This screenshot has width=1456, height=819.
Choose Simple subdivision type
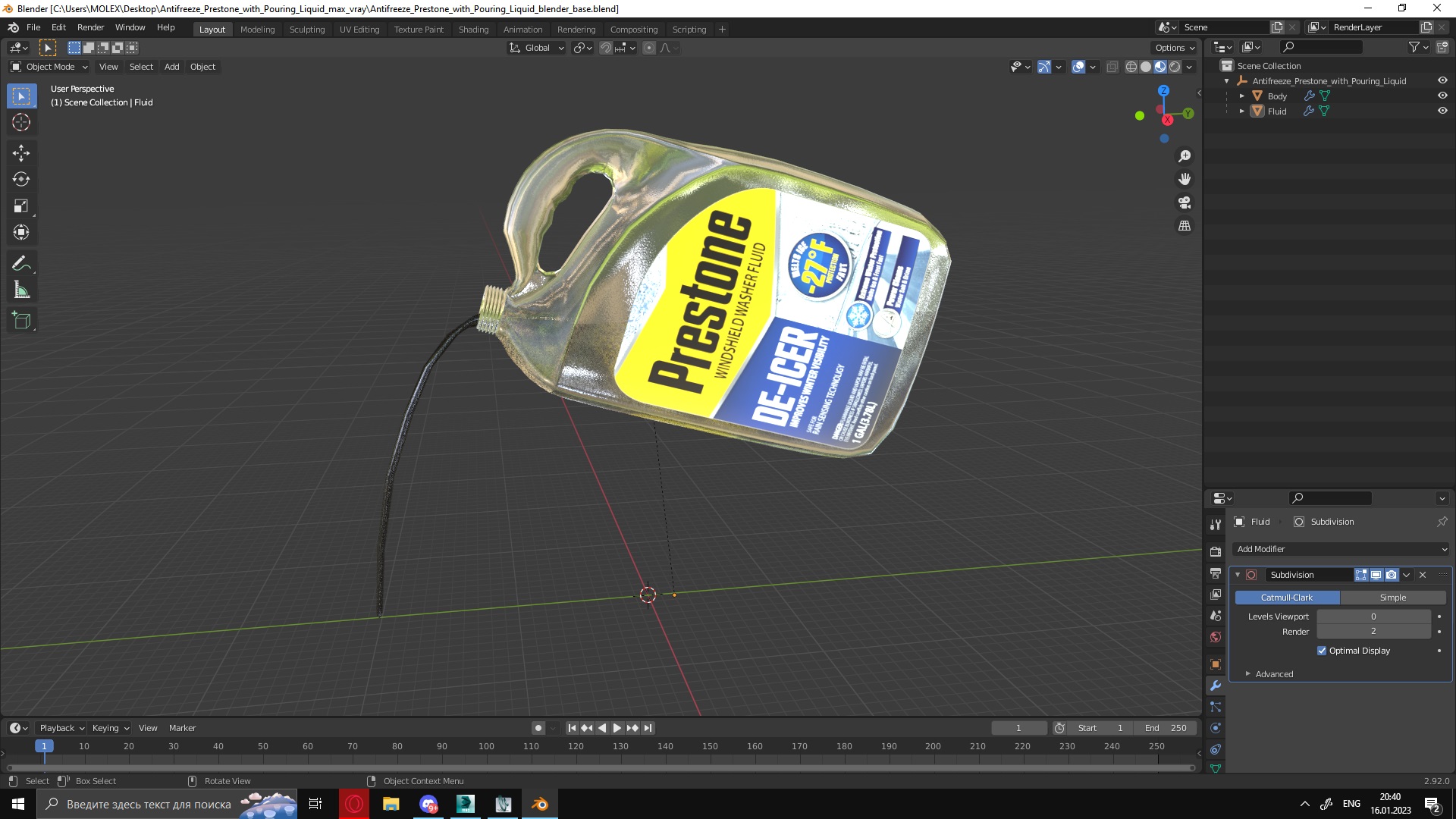coord(1393,598)
